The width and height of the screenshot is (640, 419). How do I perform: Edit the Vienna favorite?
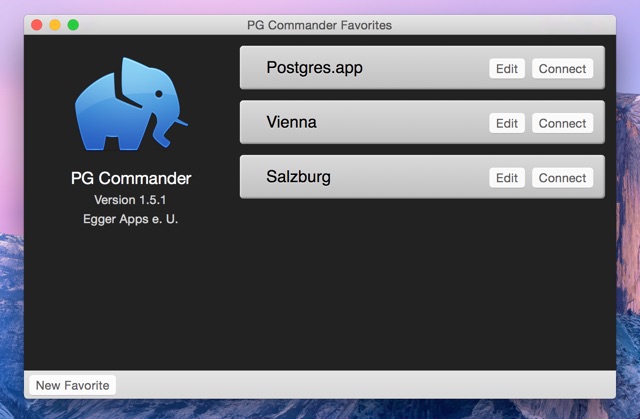click(507, 123)
